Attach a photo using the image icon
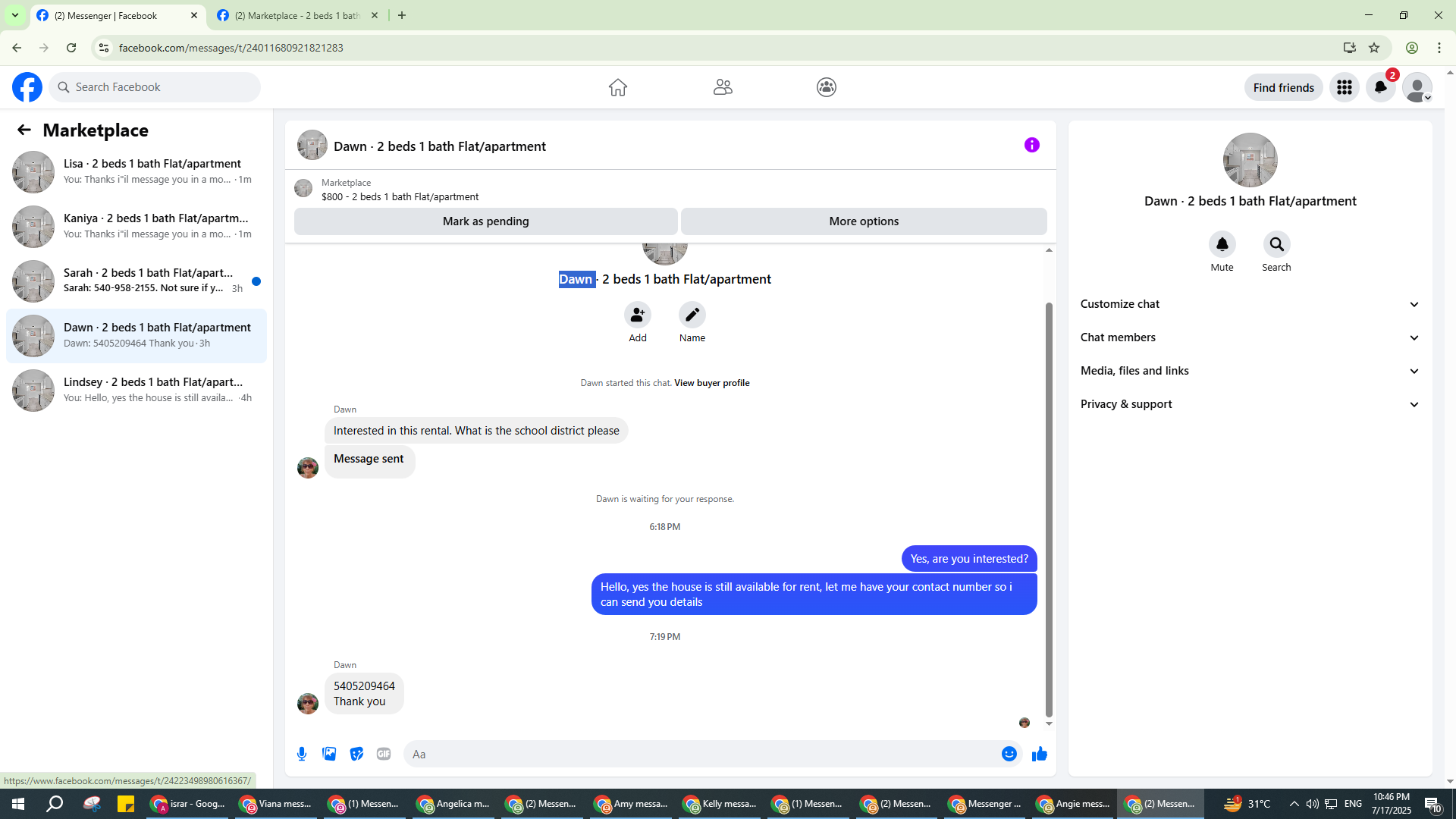 pyautogui.click(x=329, y=754)
